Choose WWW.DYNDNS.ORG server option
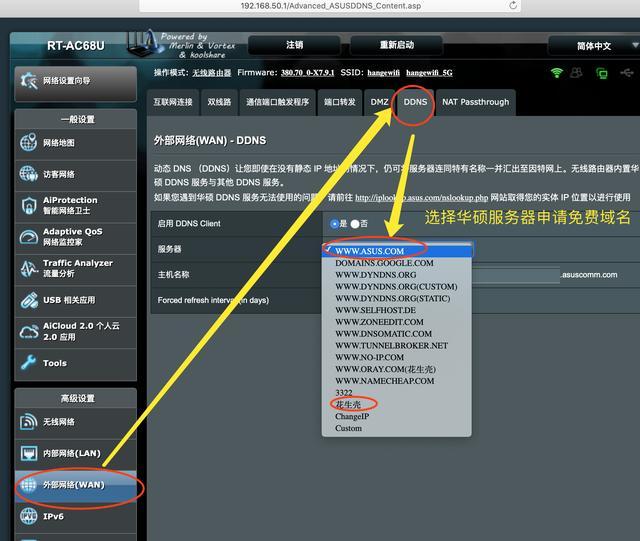This screenshot has height=541, width=640. [397, 275]
